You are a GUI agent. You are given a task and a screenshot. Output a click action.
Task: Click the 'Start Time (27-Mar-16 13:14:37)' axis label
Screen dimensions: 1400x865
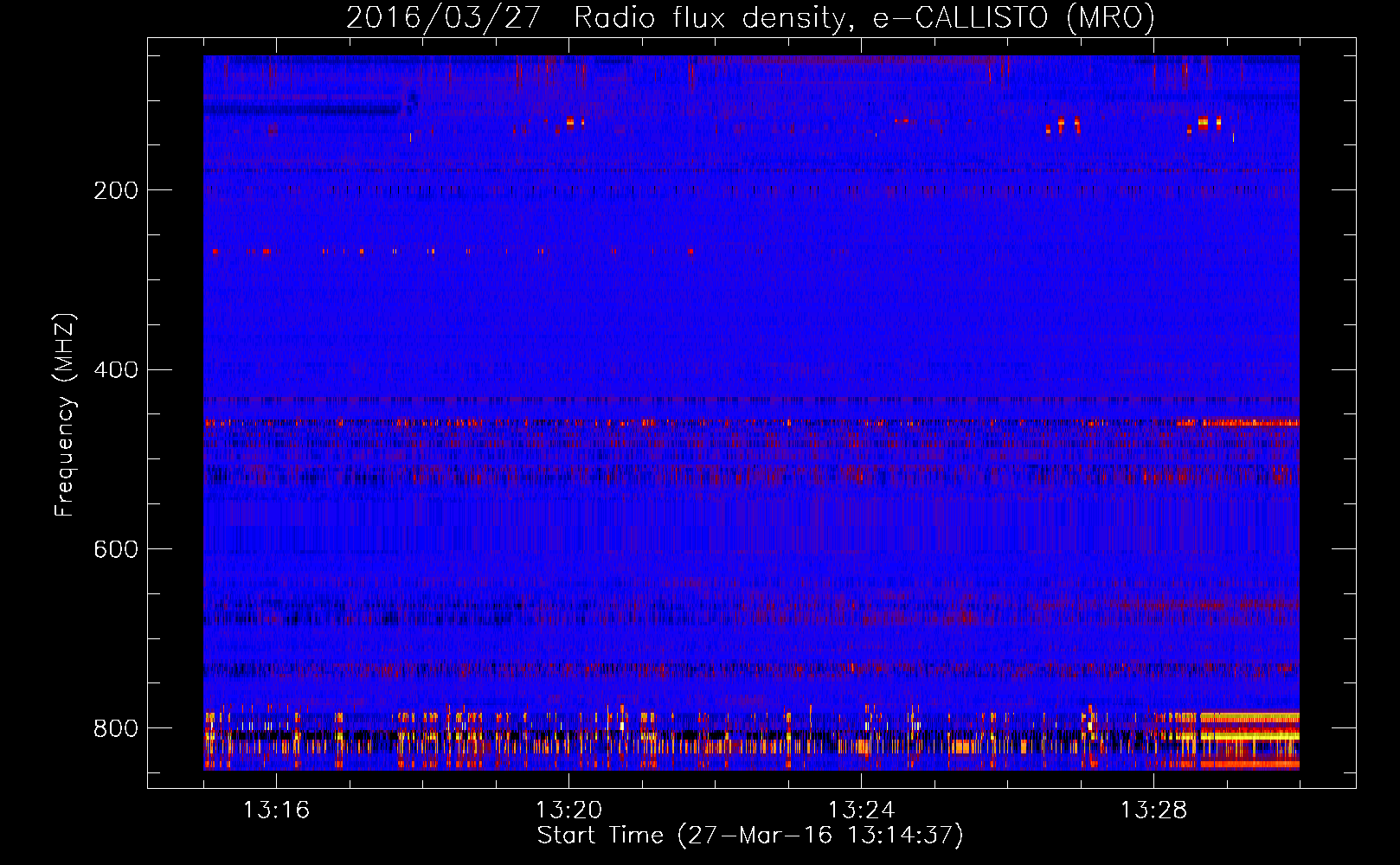(750, 836)
